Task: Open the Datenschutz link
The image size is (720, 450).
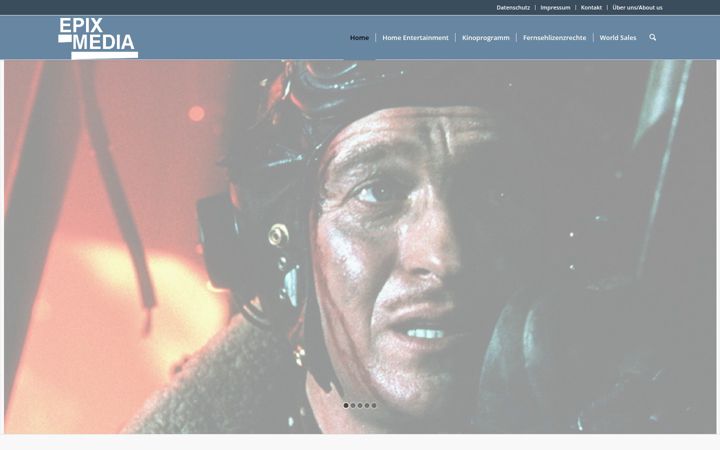Action: [513, 7]
